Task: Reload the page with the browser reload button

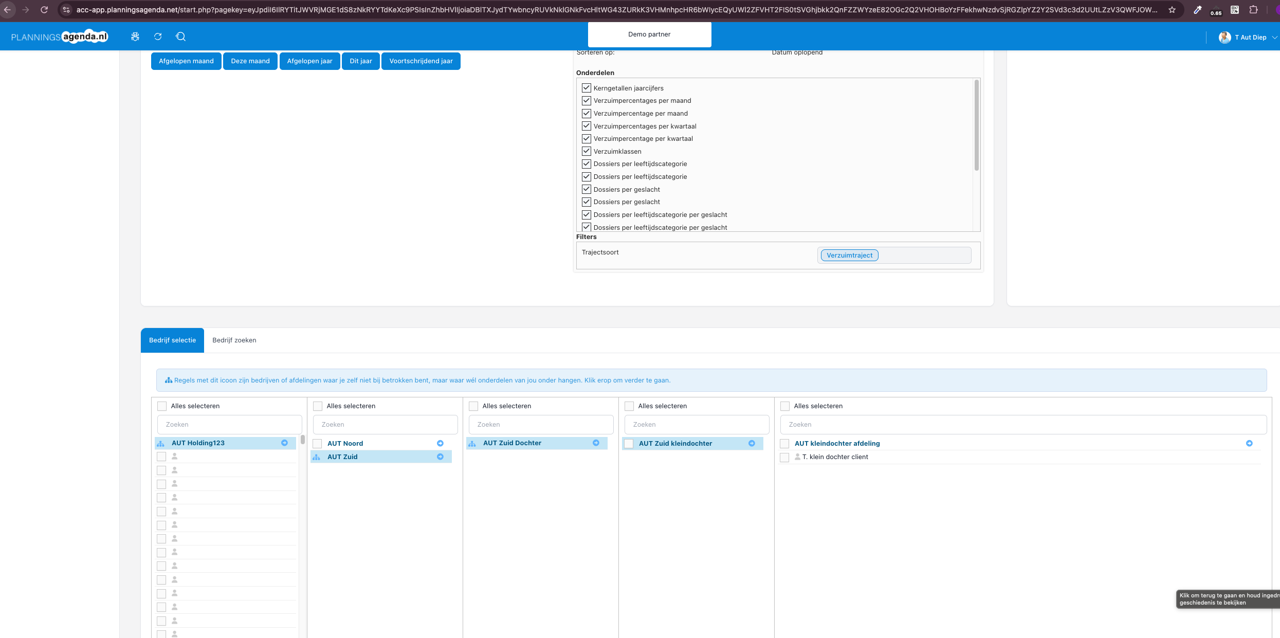Action: (x=44, y=10)
